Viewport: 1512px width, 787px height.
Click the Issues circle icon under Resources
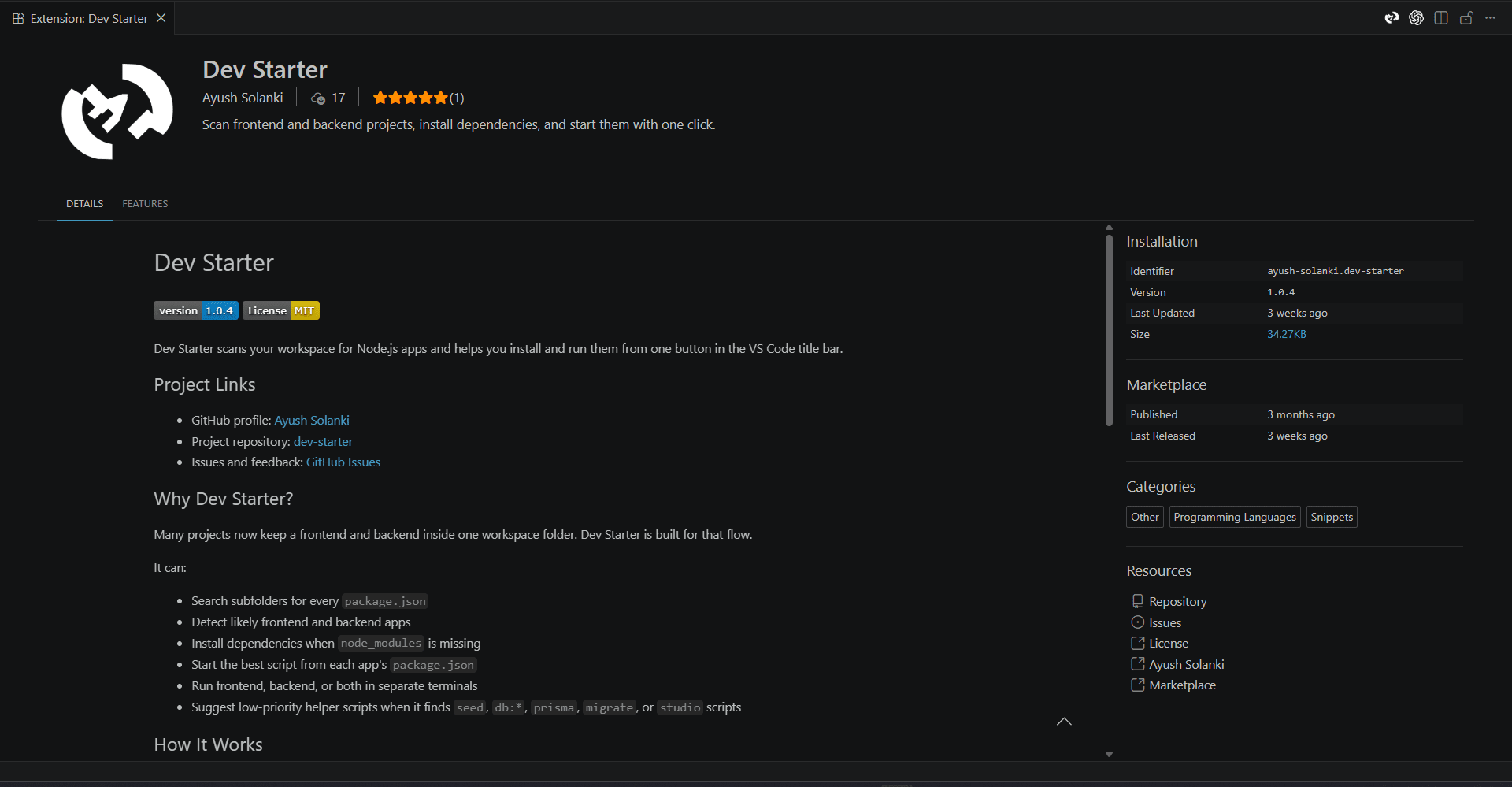click(1137, 622)
